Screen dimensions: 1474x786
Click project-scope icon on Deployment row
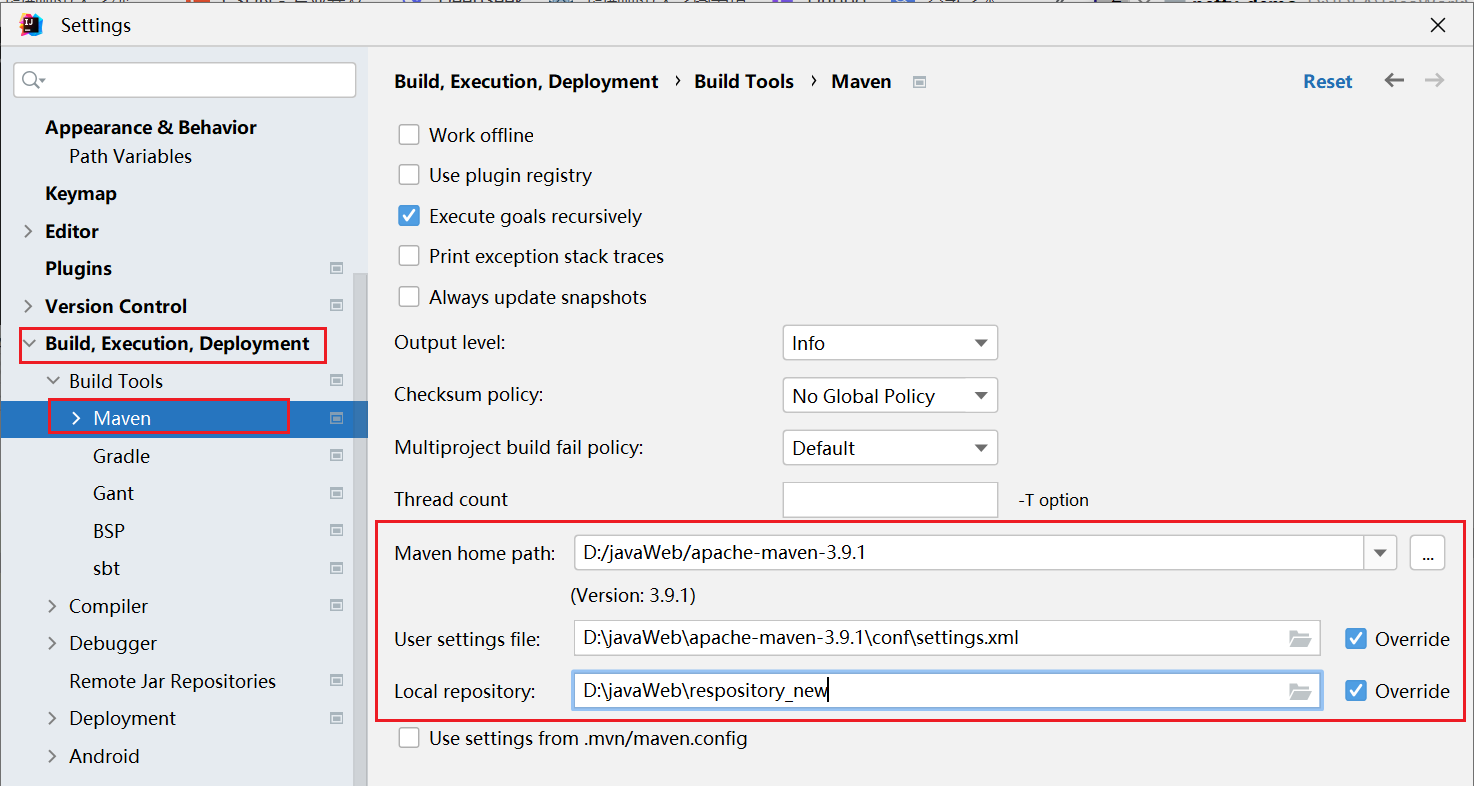pyautogui.click(x=337, y=718)
